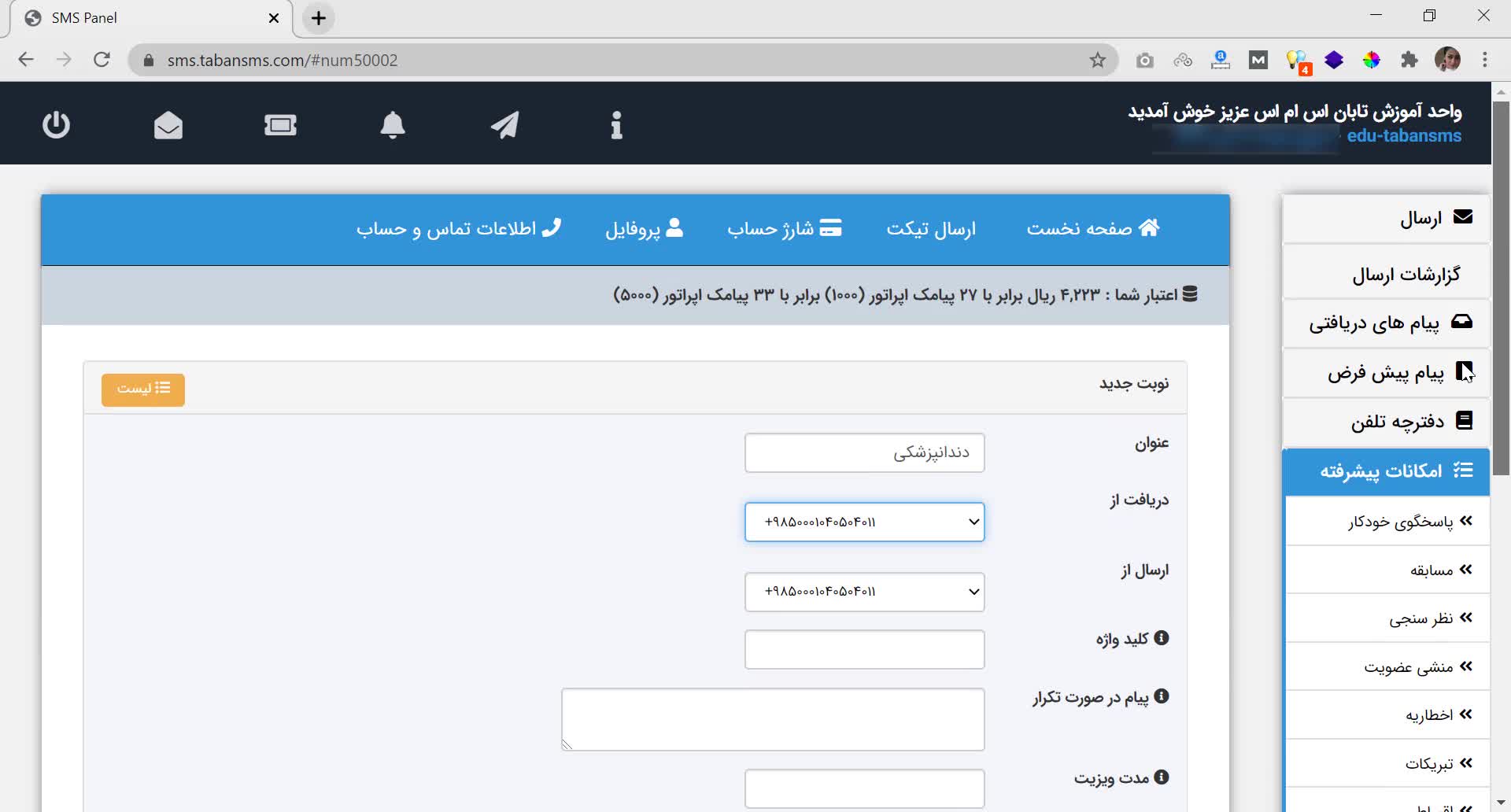Open شارژ حساب menu item
The height and width of the screenshot is (812, 1511).
pyautogui.click(x=784, y=229)
